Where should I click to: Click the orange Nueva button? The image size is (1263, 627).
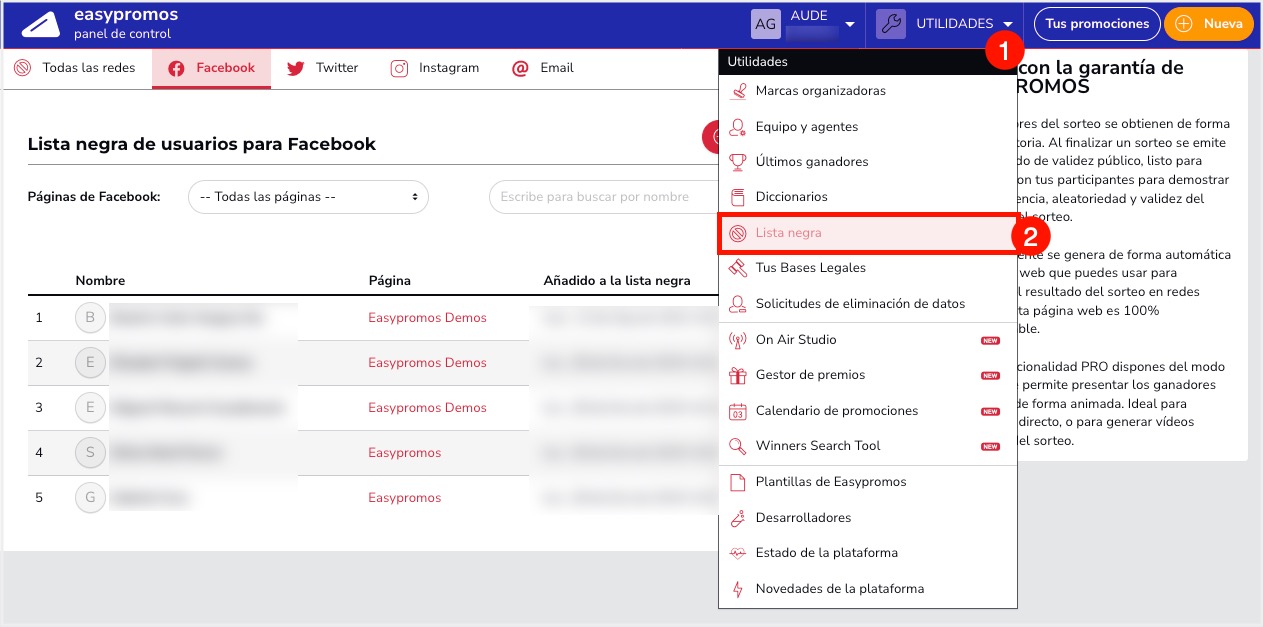1209,24
